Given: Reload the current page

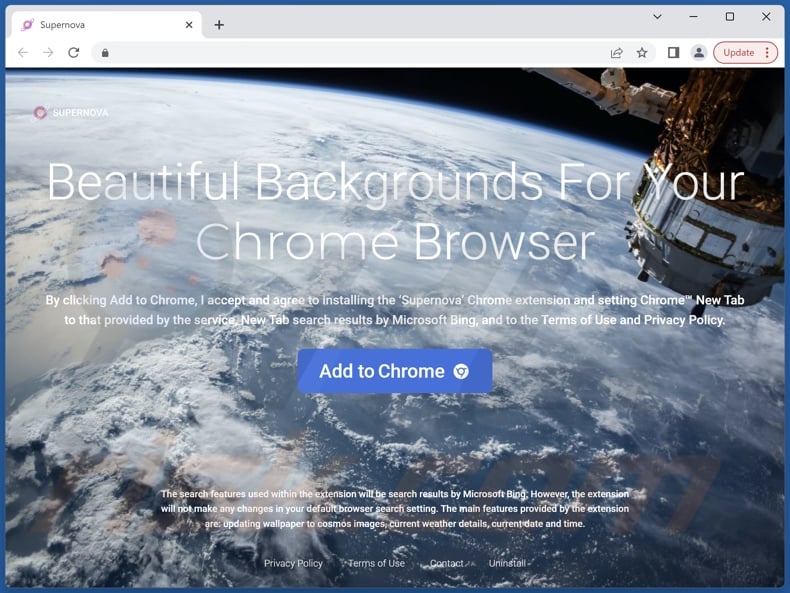Looking at the screenshot, I should pos(74,52).
